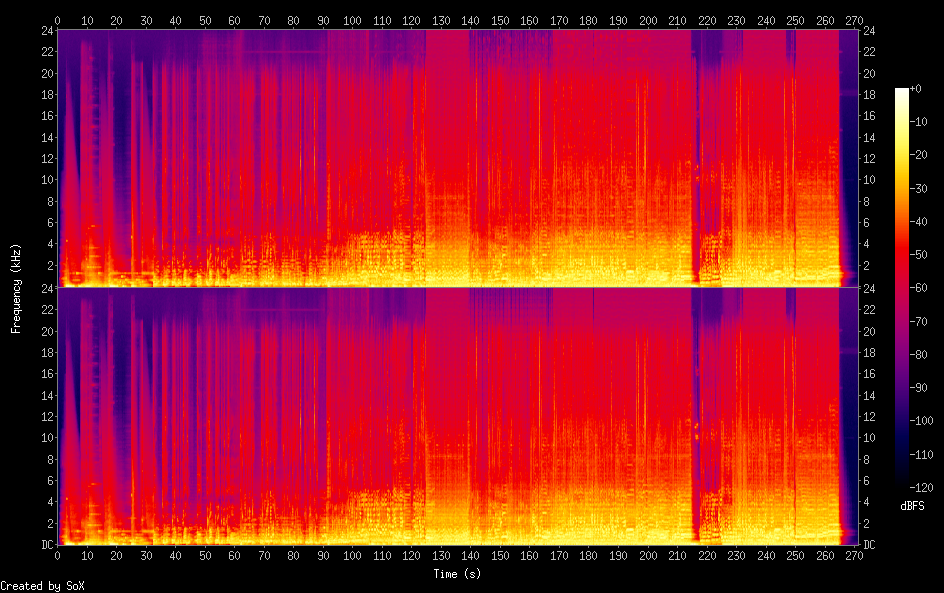Click "60" on the top time axis
The height and width of the screenshot is (593, 944).
(234, 20)
